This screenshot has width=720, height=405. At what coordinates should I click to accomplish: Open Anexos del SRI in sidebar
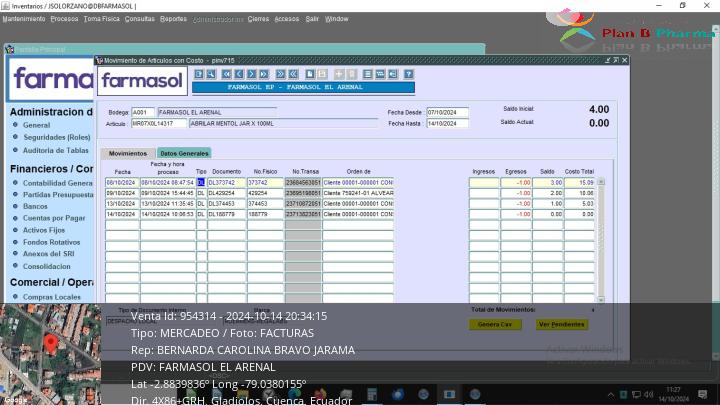49,253
